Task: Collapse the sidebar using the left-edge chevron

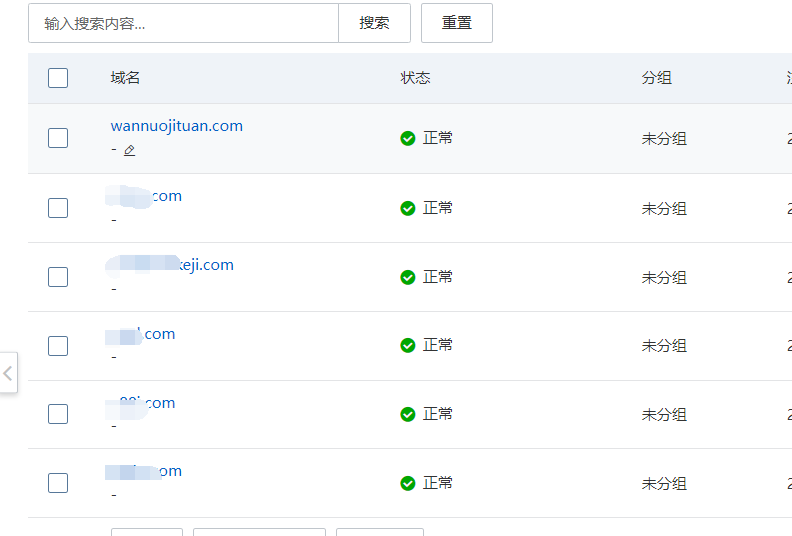Action: click(8, 373)
